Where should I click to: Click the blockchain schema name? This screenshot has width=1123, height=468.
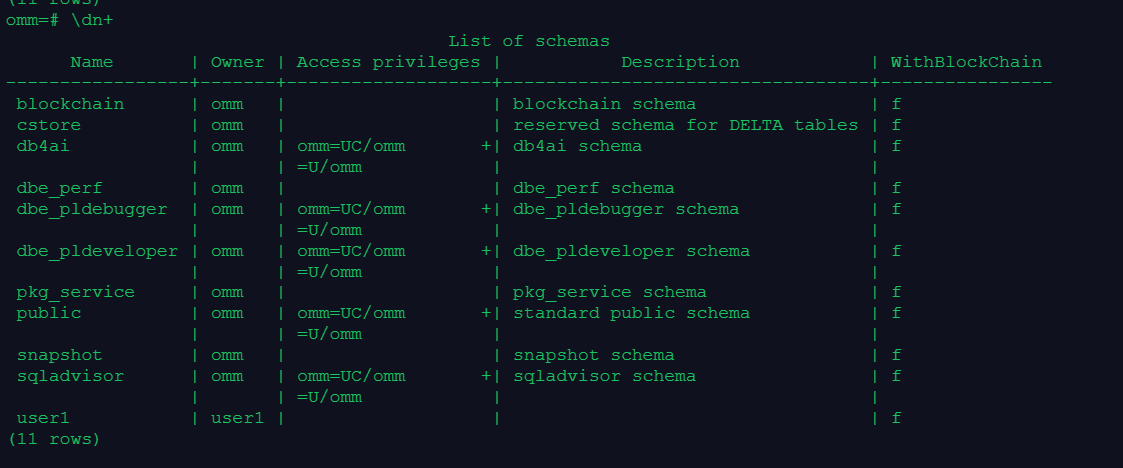point(70,105)
